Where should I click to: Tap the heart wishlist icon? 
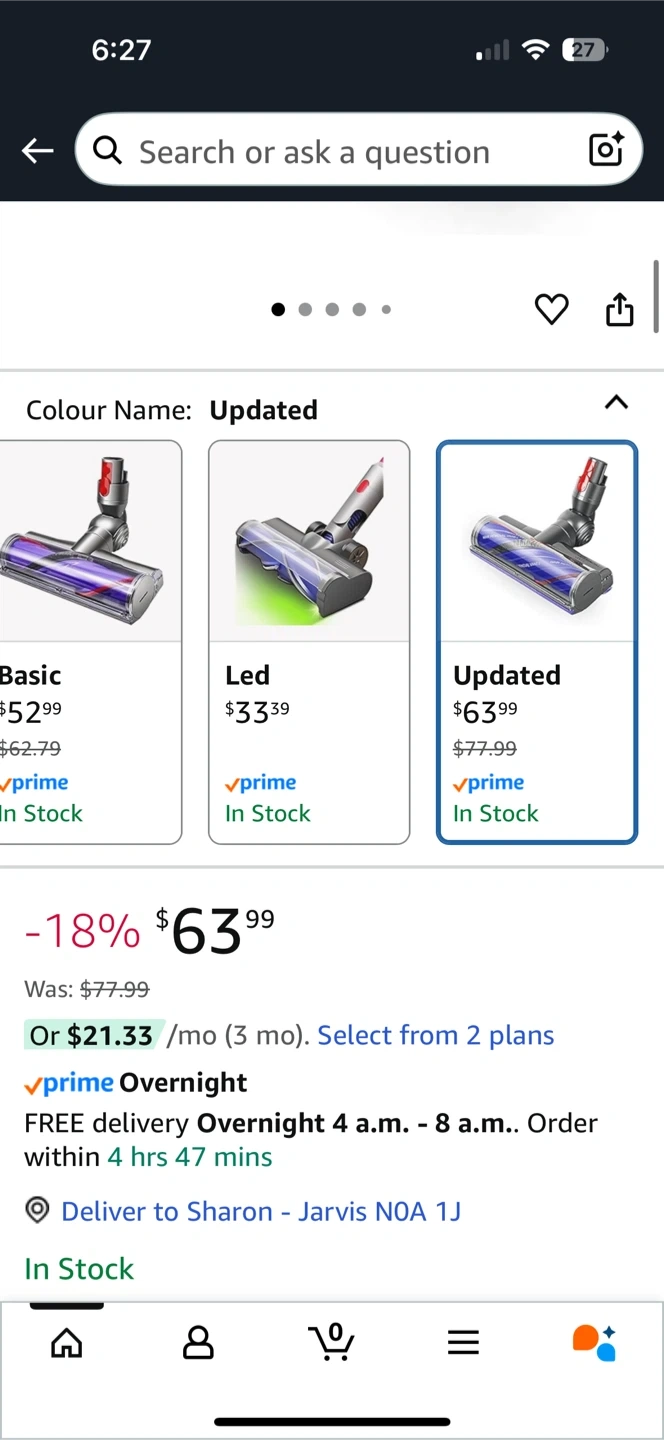551,310
